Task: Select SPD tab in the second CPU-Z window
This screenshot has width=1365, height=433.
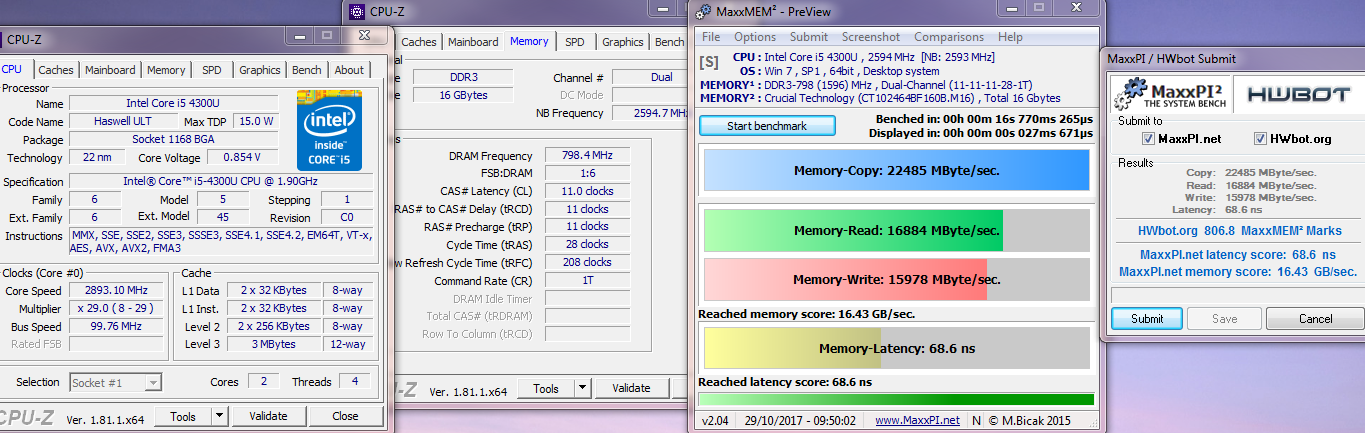Action: tap(575, 42)
